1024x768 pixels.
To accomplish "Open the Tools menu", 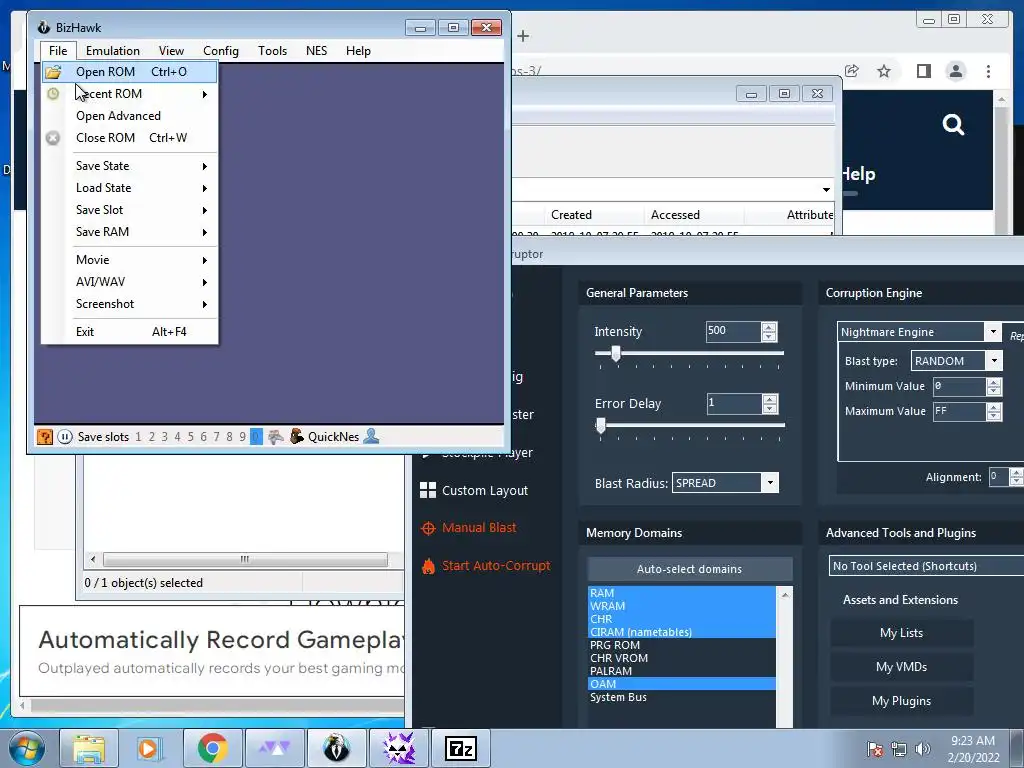I will (x=272, y=50).
